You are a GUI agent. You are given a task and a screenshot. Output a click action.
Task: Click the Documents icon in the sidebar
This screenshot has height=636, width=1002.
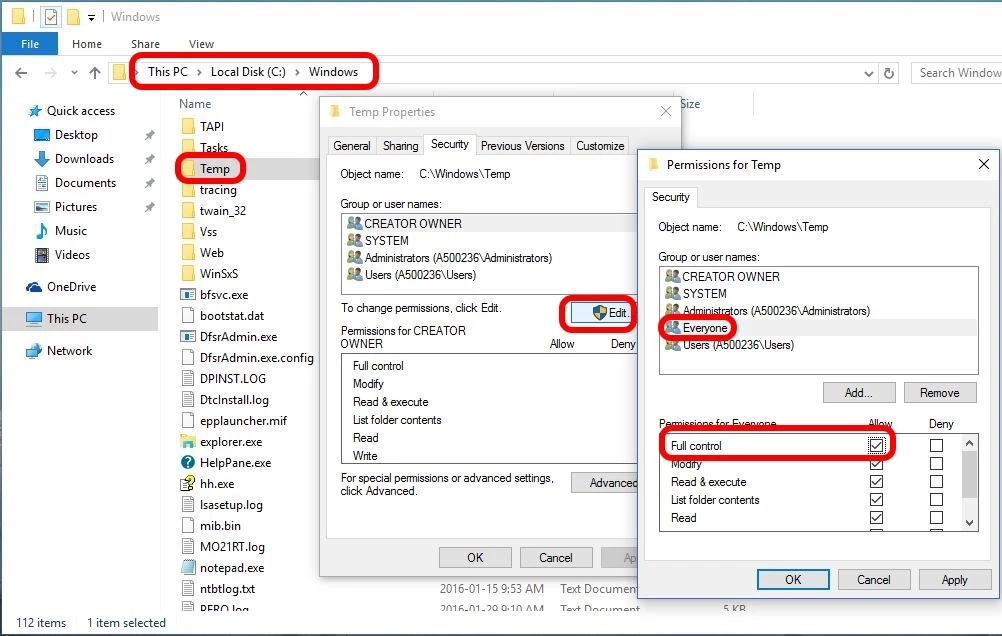point(42,183)
